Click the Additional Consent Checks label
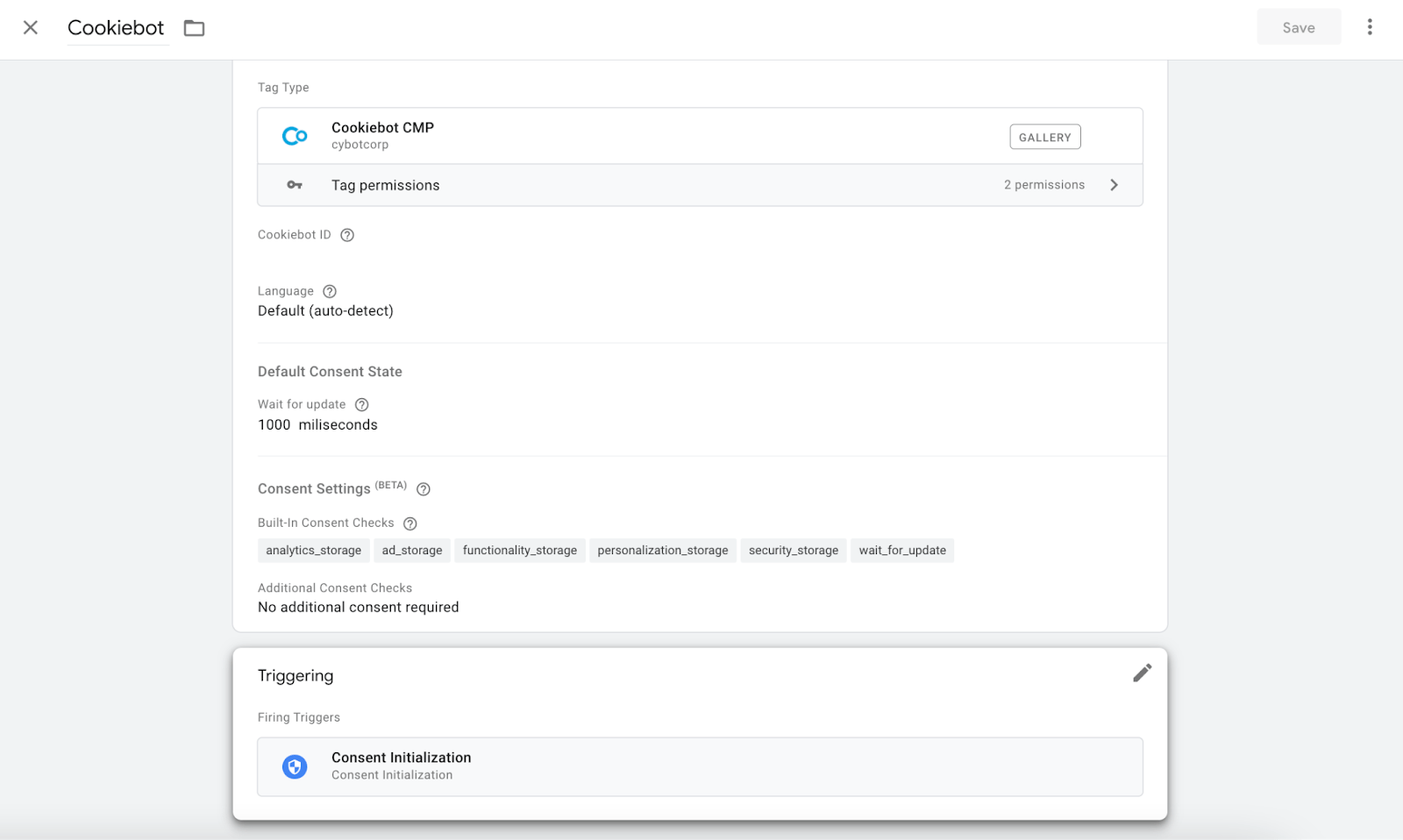Screen dimensions: 1403x840 335,588
